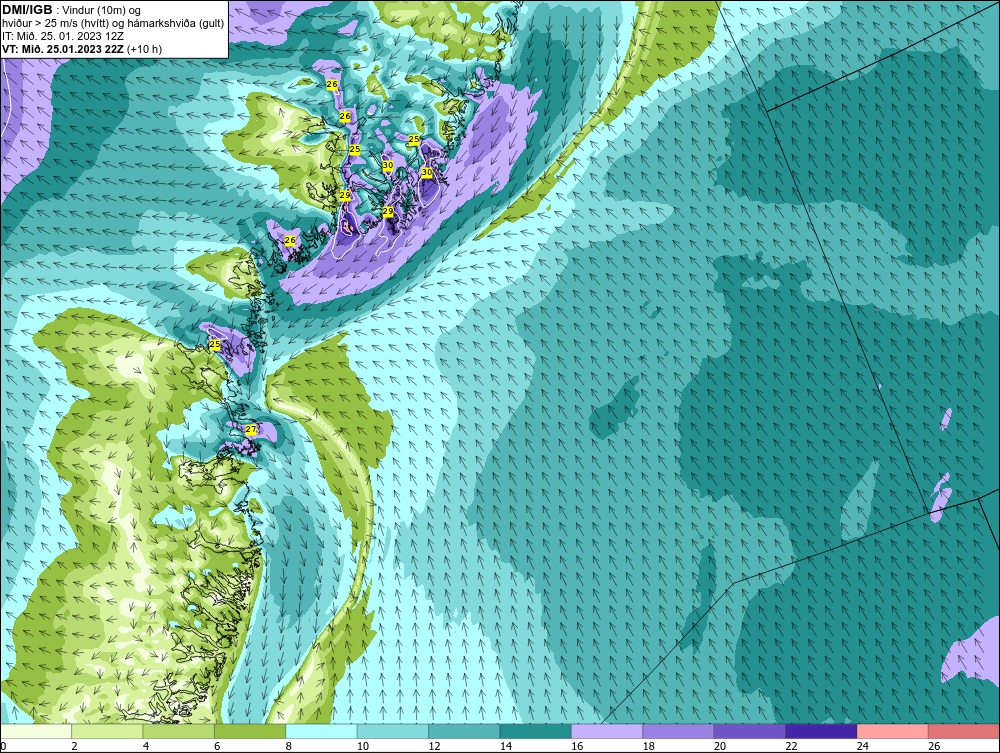This screenshot has width=1000, height=753.
Task: Pick the 22–24 m/s dark indigo legend swatch
Action: click(x=821, y=731)
